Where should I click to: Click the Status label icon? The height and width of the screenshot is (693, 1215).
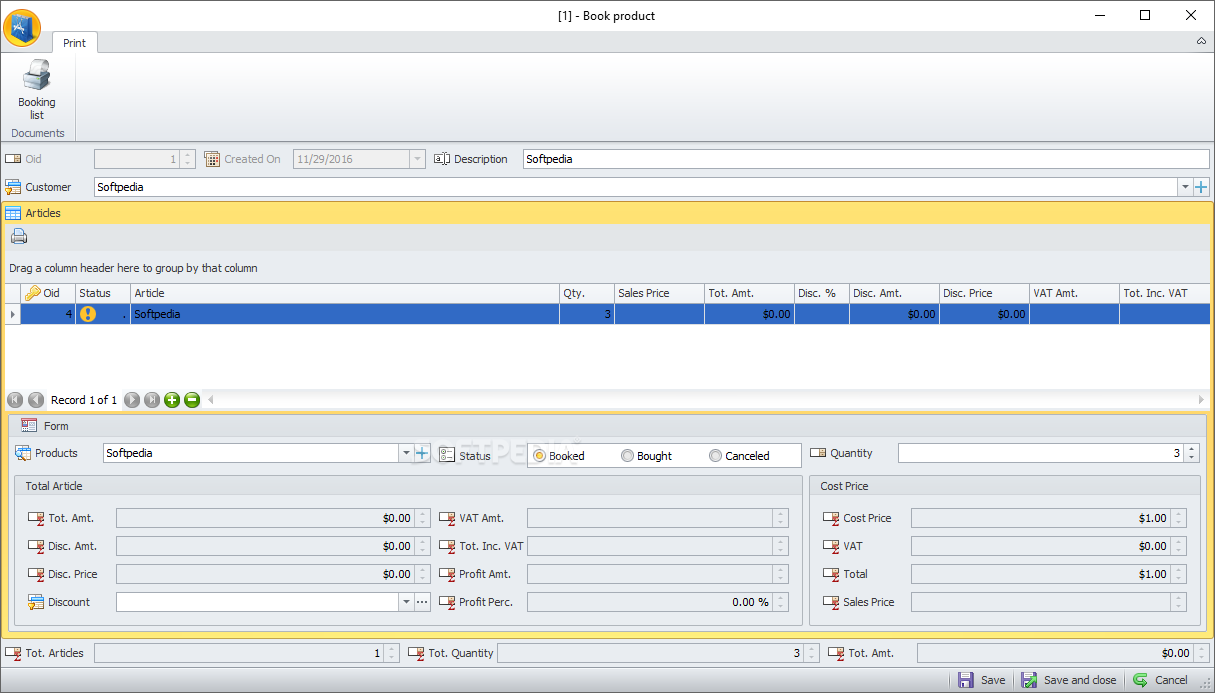[x=447, y=455]
